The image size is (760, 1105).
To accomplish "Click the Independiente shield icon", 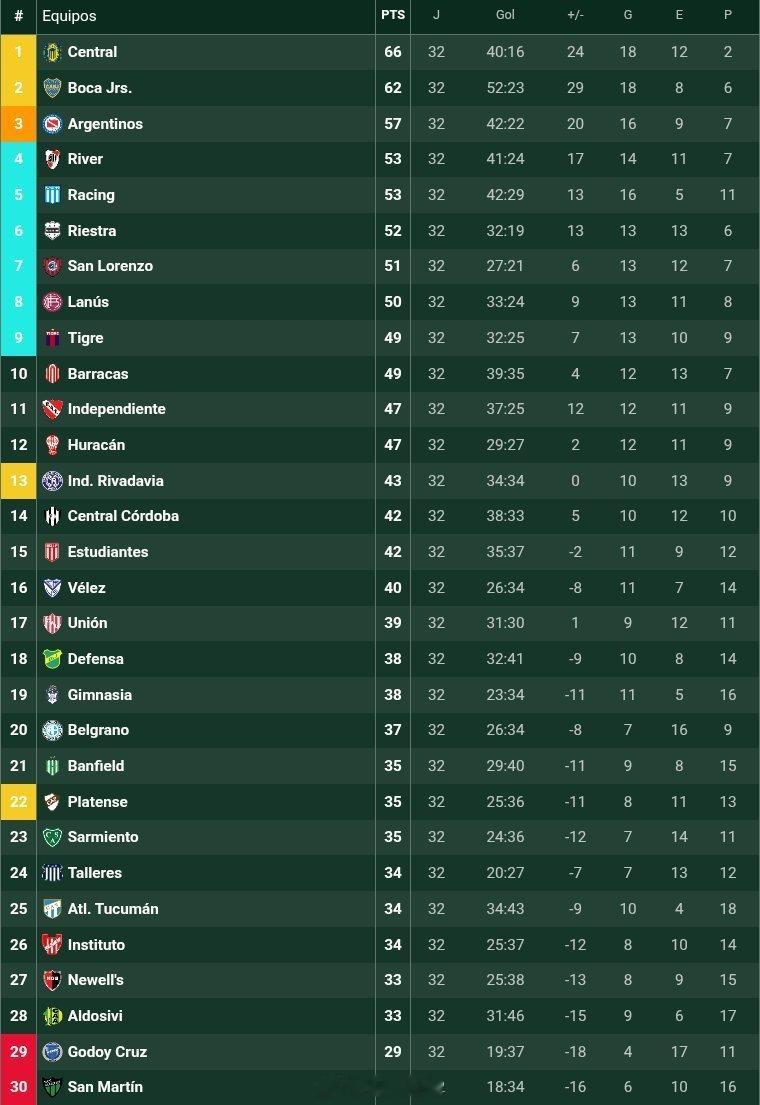I will tap(52, 409).
